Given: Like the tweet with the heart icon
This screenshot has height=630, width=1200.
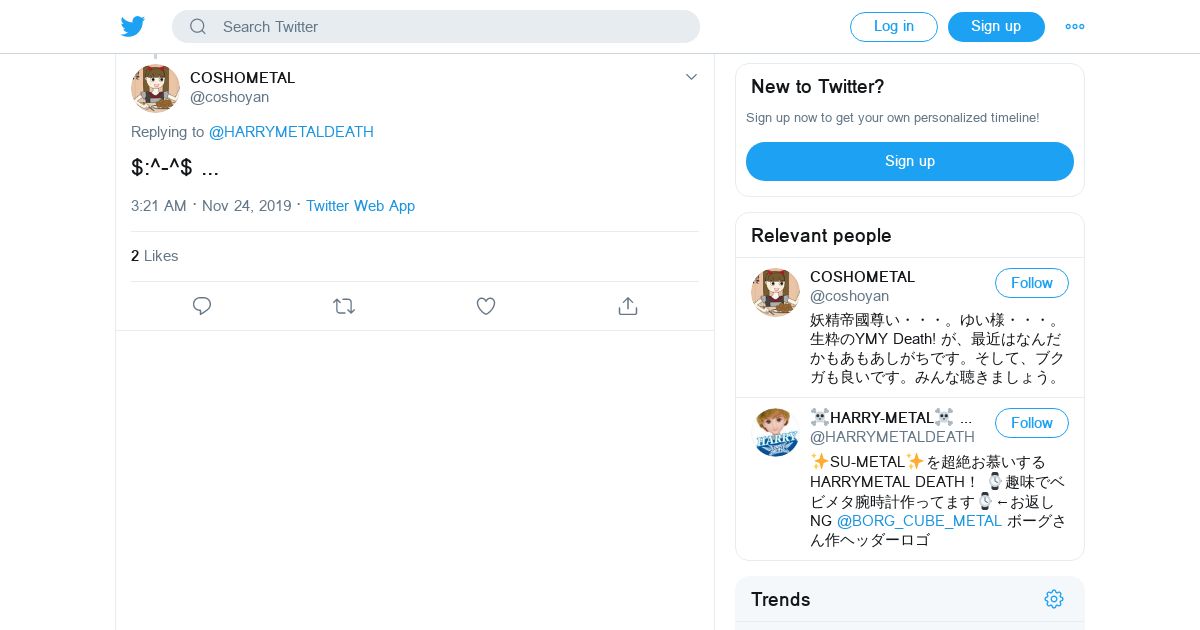Looking at the screenshot, I should pos(486,306).
